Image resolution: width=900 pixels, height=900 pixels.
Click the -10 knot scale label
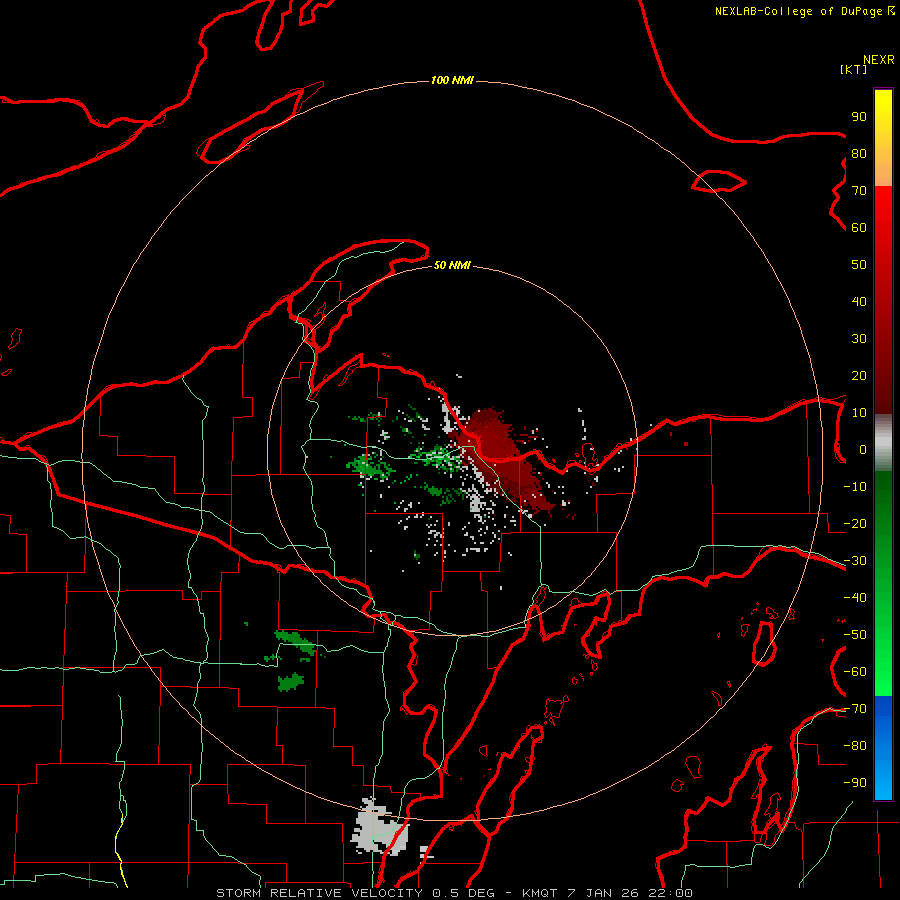[x=855, y=487]
